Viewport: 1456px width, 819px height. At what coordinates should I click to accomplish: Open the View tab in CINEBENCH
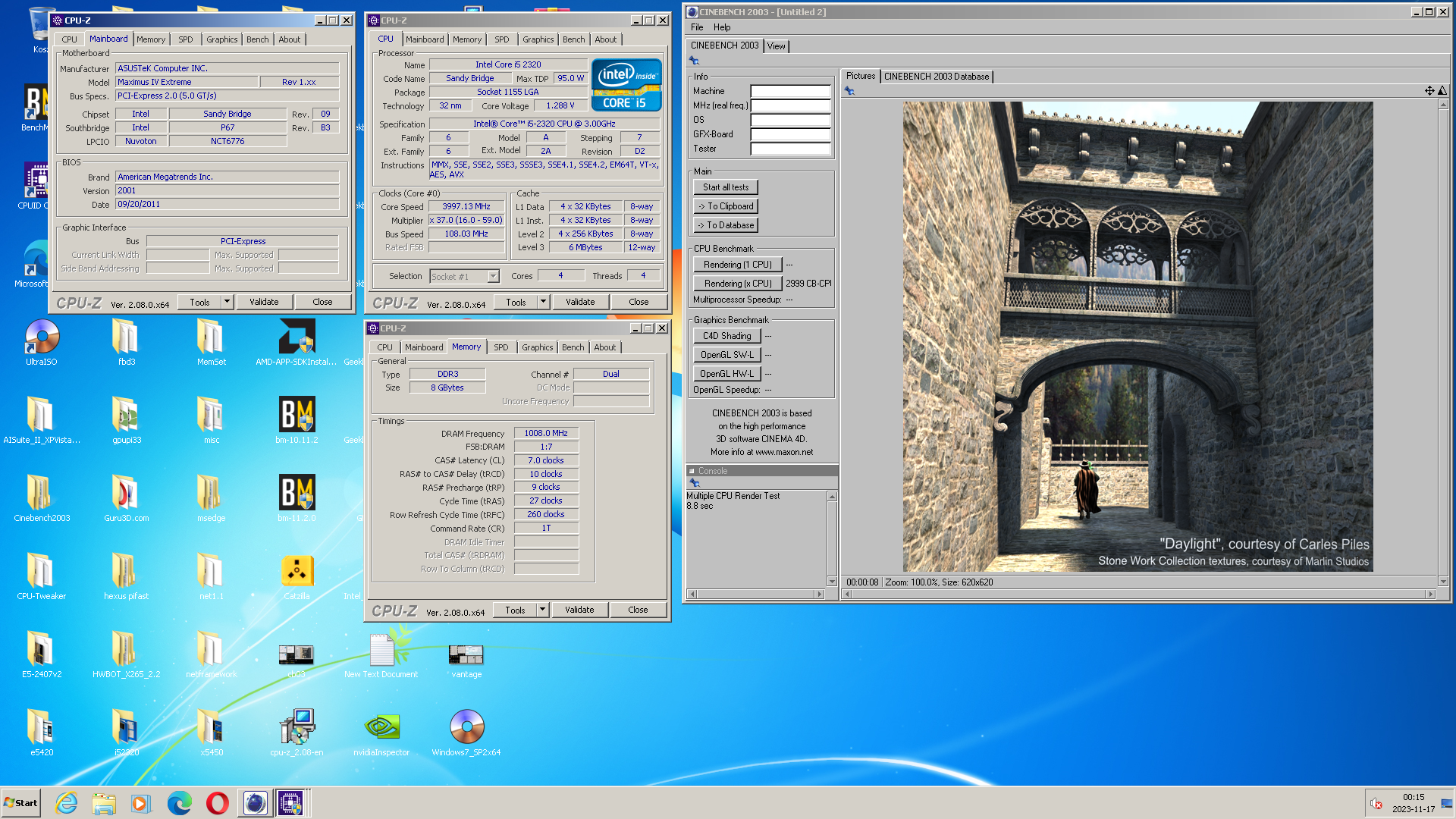(777, 46)
